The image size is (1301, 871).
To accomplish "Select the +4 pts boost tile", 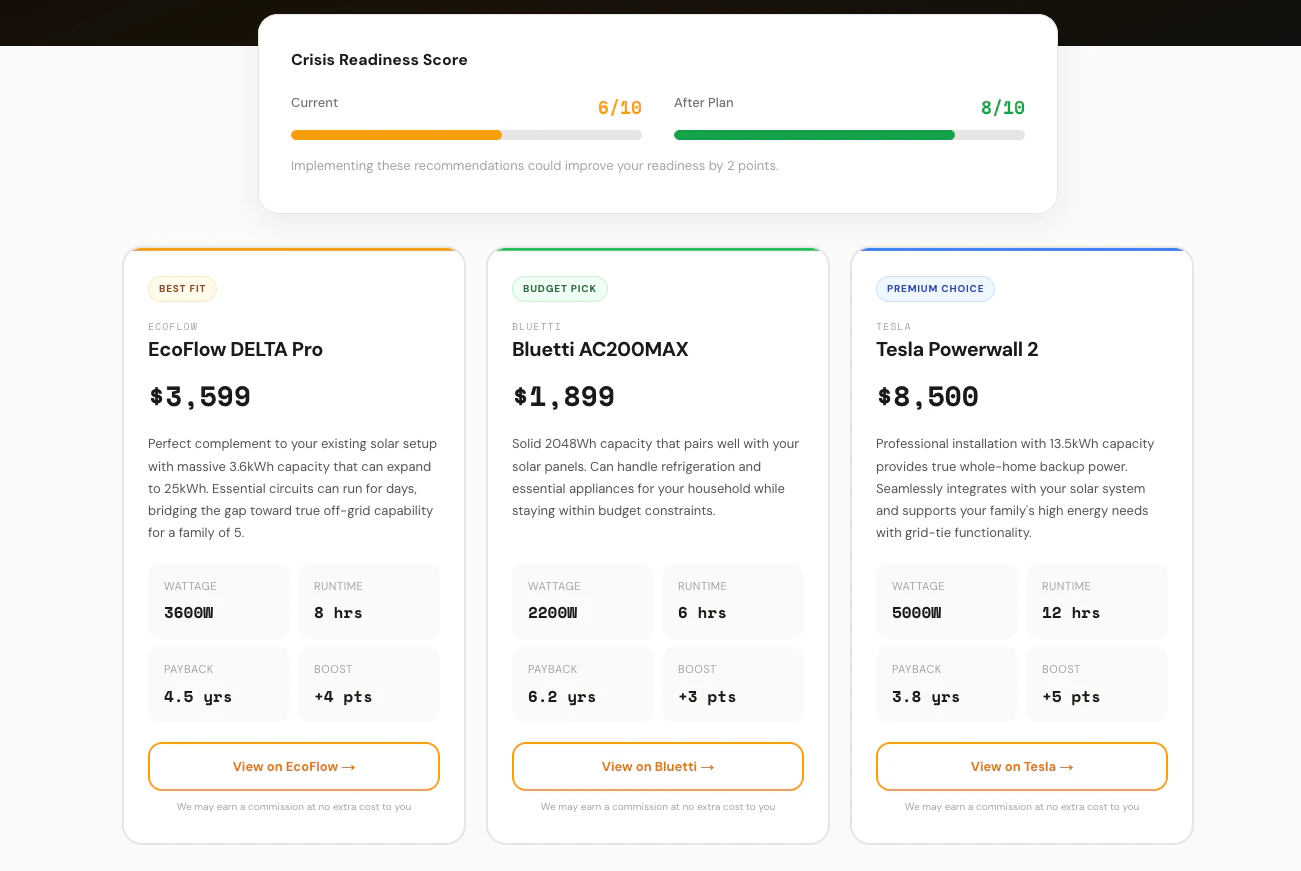I will [x=369, y=684].
